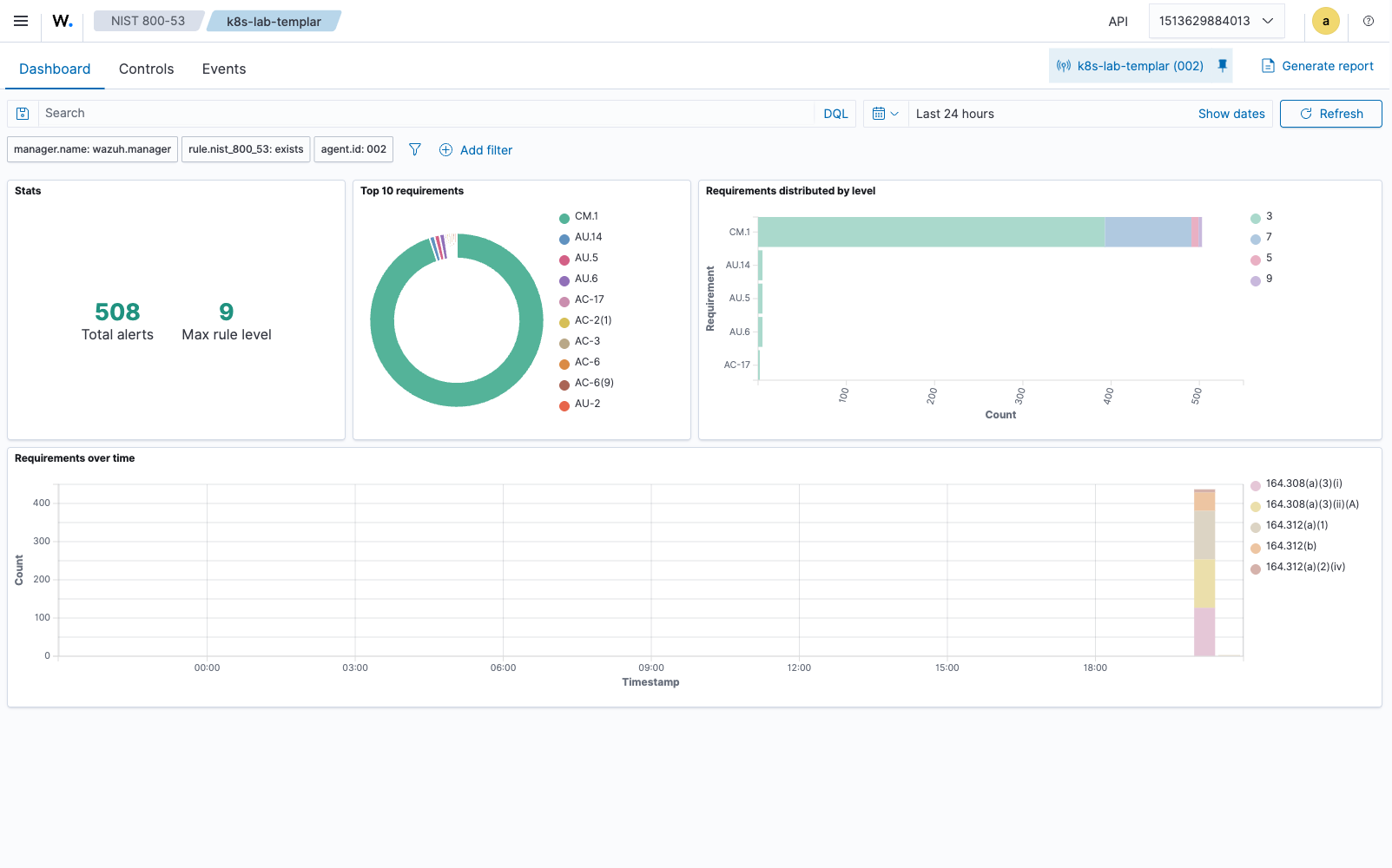Toggle AU.14 legend entry in pie chart
Image resolution: width=1392 pixels, height=868 pixels.
pos(580,237)
